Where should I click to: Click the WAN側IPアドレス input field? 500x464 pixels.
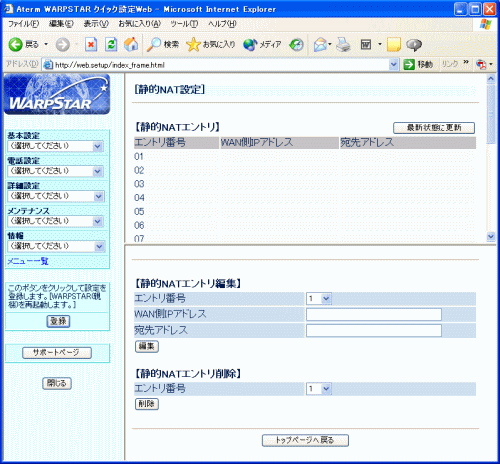tap(374, 314)
